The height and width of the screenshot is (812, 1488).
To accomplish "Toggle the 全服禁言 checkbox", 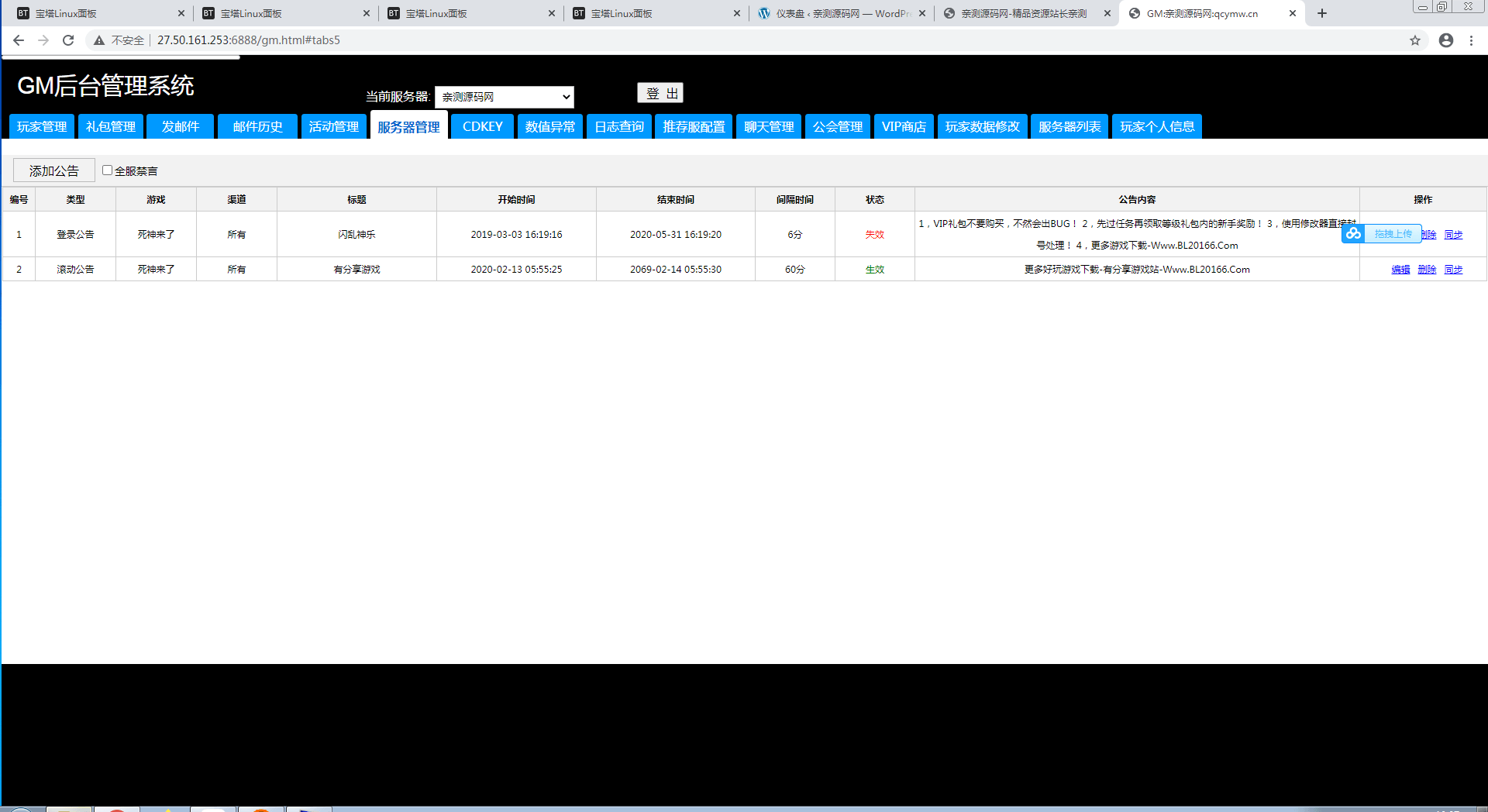I will [x=108, y=170].
